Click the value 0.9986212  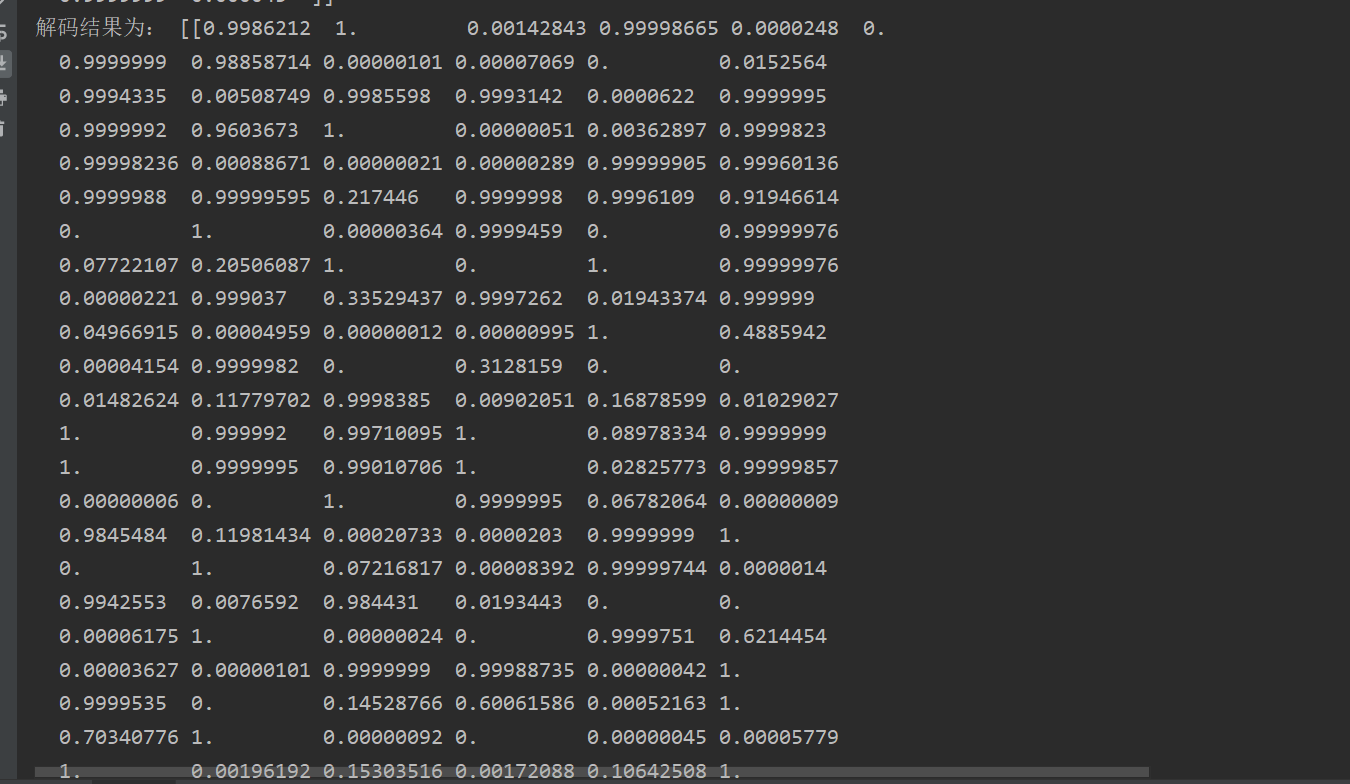pos(258,29)
